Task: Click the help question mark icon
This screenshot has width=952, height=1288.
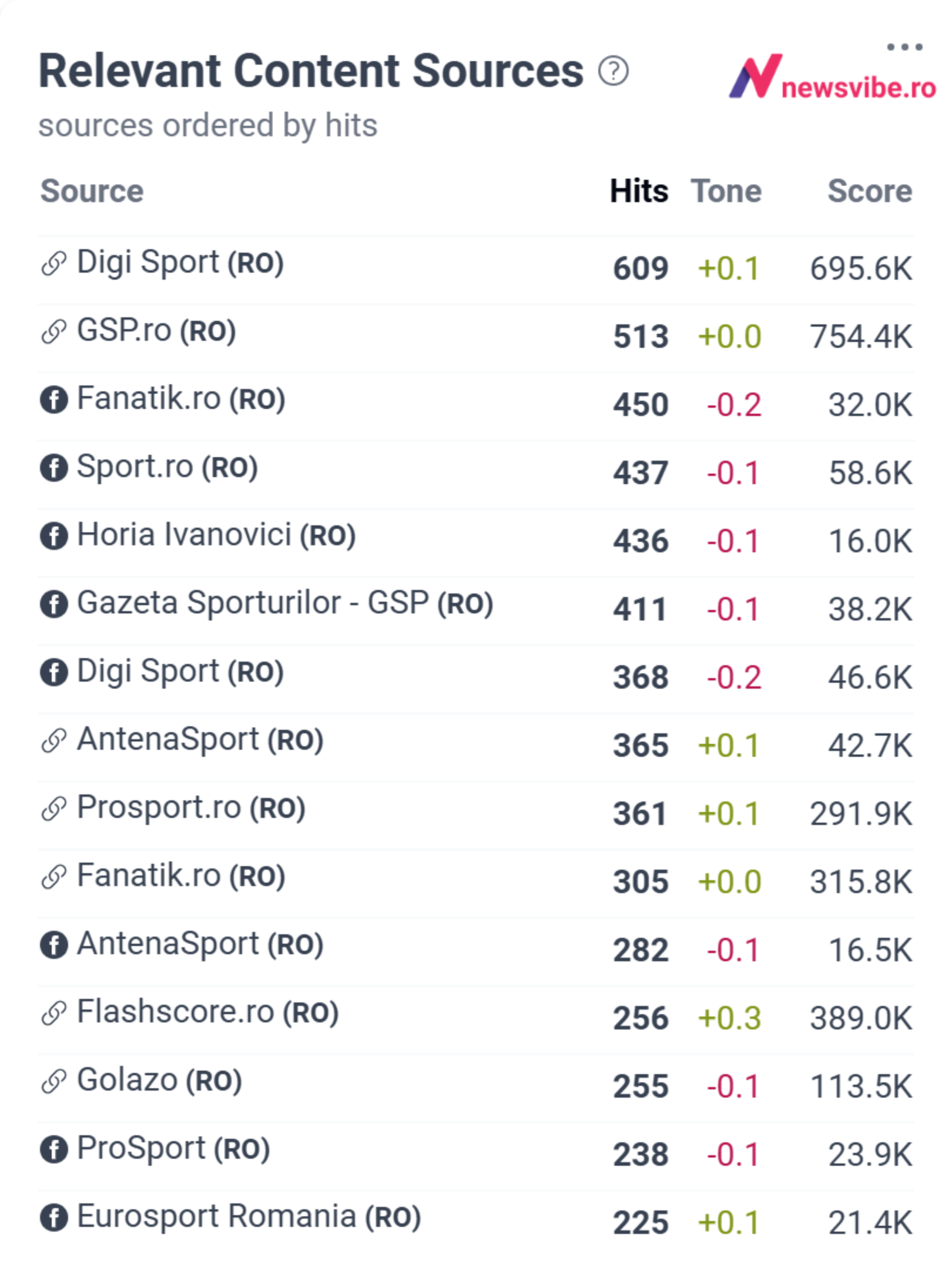Action: coord(614,72)
